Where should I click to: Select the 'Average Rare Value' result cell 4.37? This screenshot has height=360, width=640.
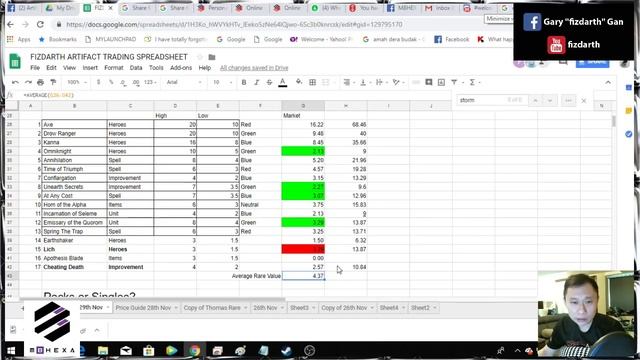point(303,276)
